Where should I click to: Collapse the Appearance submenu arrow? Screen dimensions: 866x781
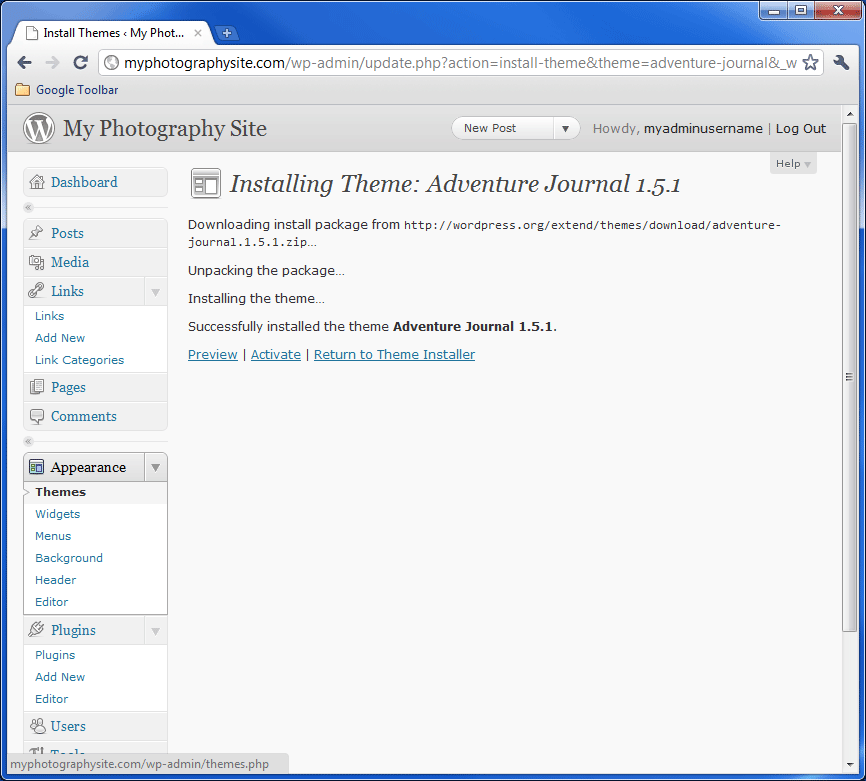156,467
